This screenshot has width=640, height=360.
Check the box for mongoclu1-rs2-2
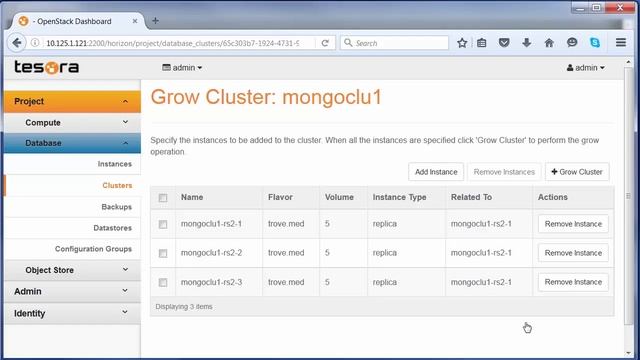tap(163, 253)
